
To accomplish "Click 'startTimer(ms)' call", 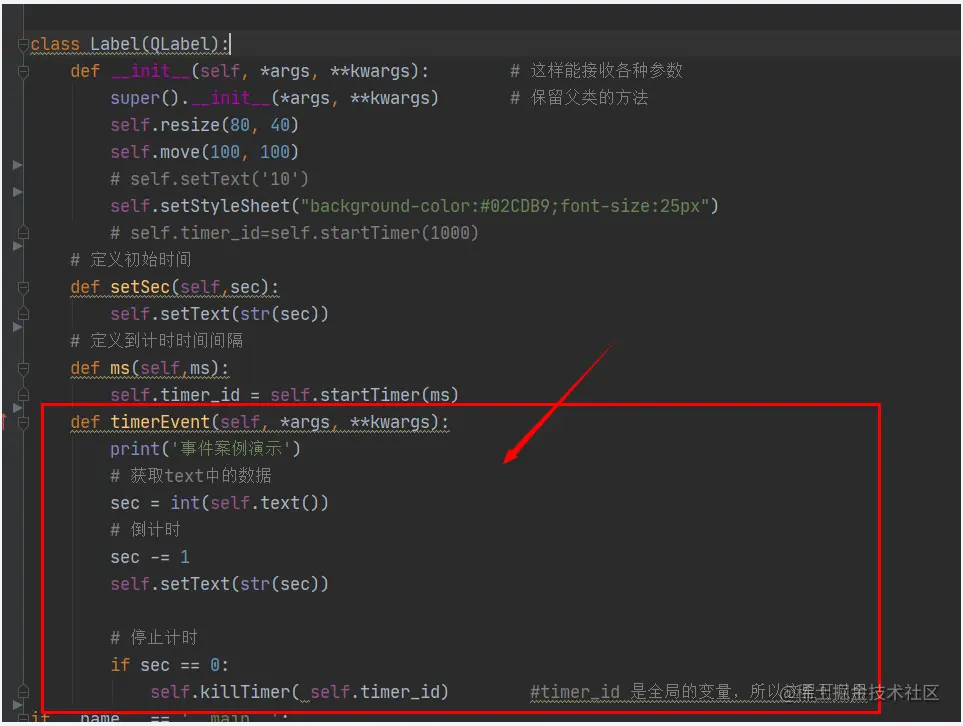I will 389,395.
